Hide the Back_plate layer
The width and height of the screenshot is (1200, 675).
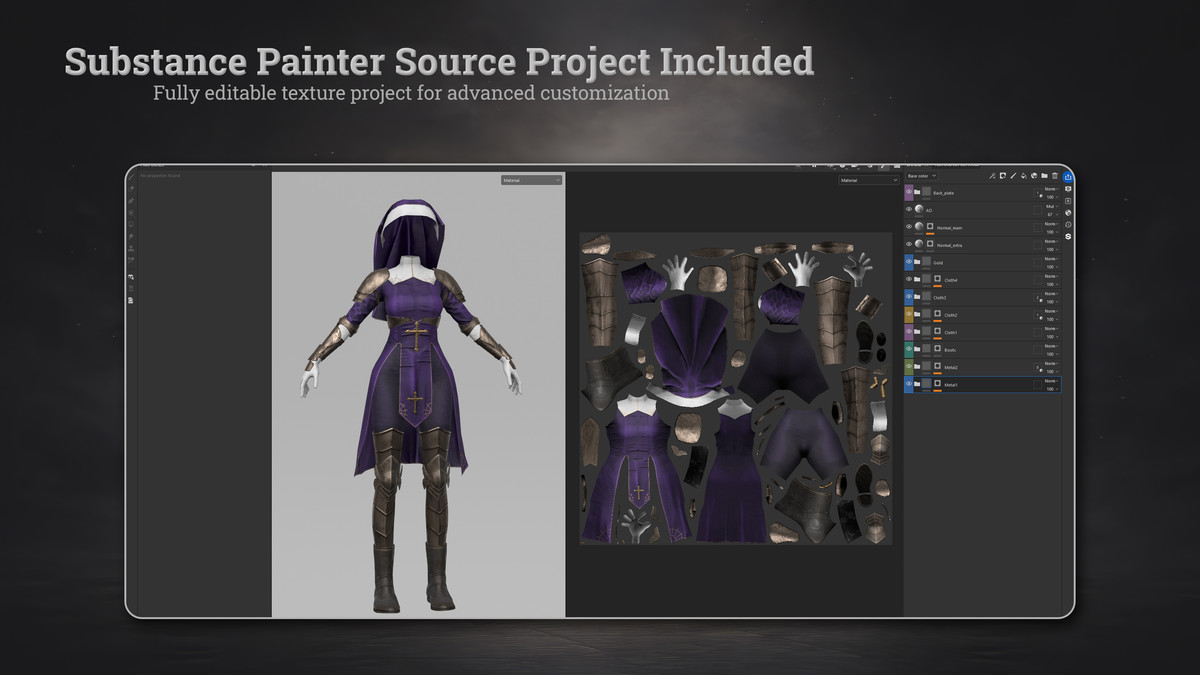click(909, 193)
